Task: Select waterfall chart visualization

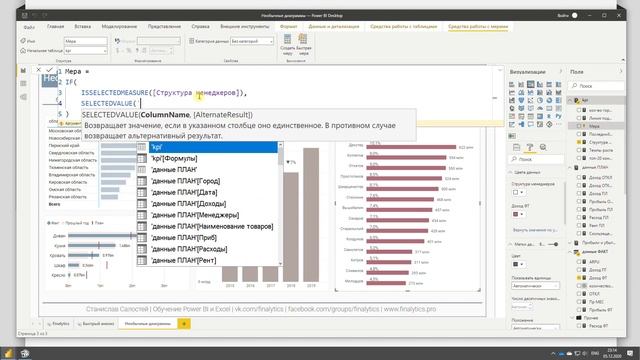Action: tap(512, 100)
